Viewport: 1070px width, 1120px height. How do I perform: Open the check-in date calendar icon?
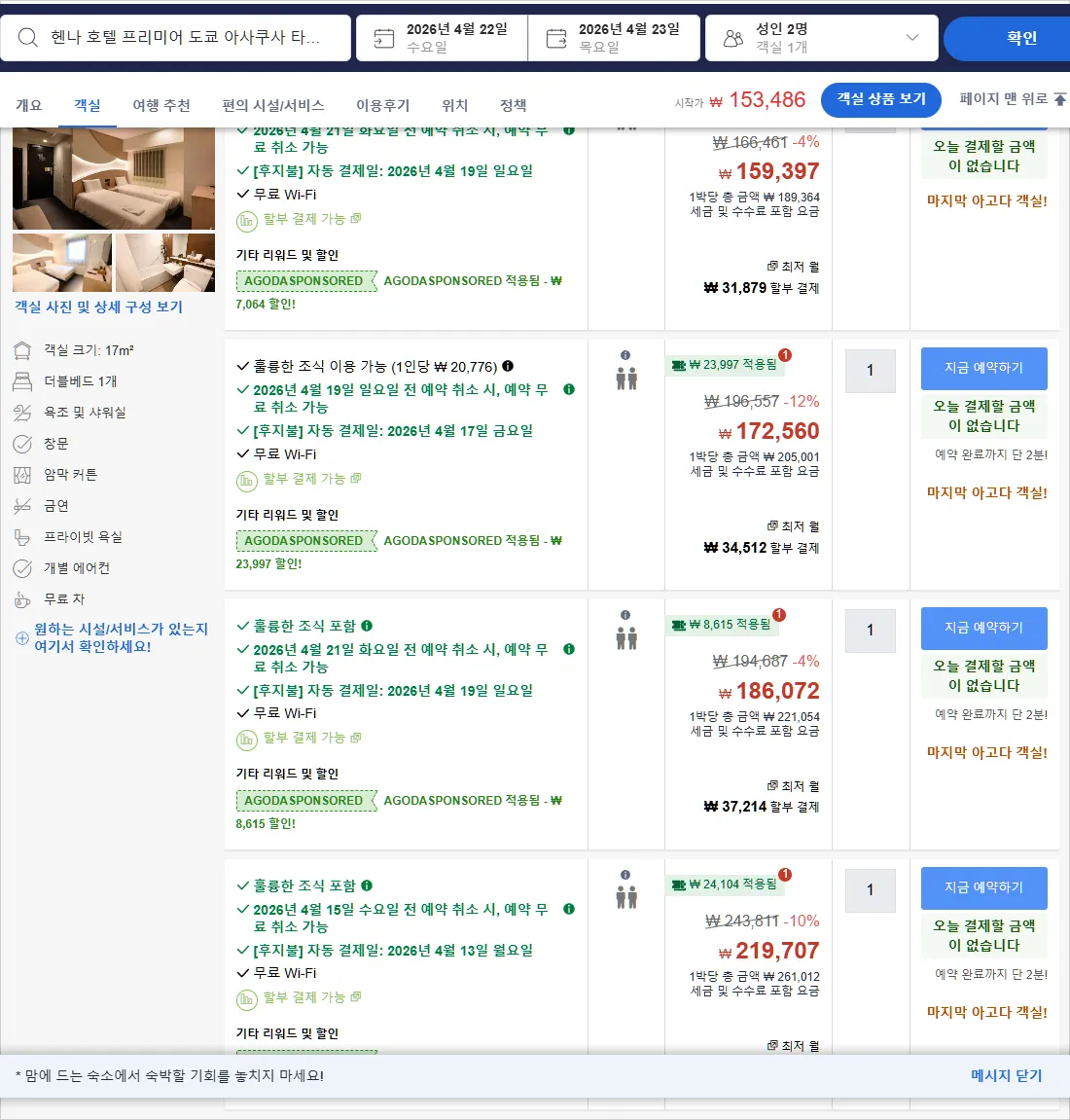click(384, 38)
